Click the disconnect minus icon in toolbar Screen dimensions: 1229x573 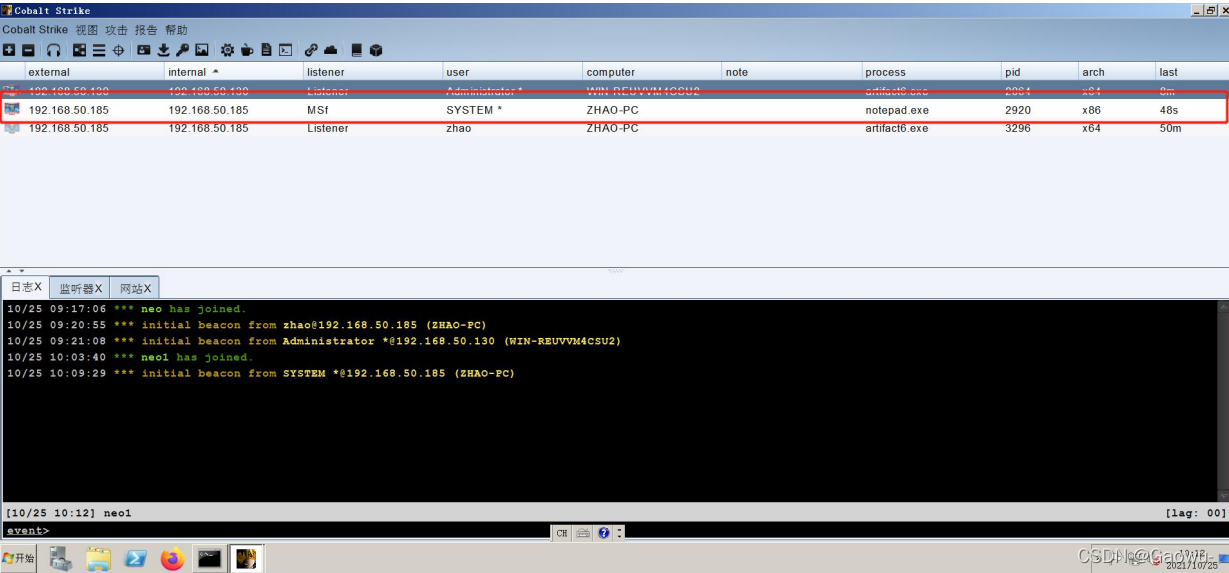click(28, 50)
